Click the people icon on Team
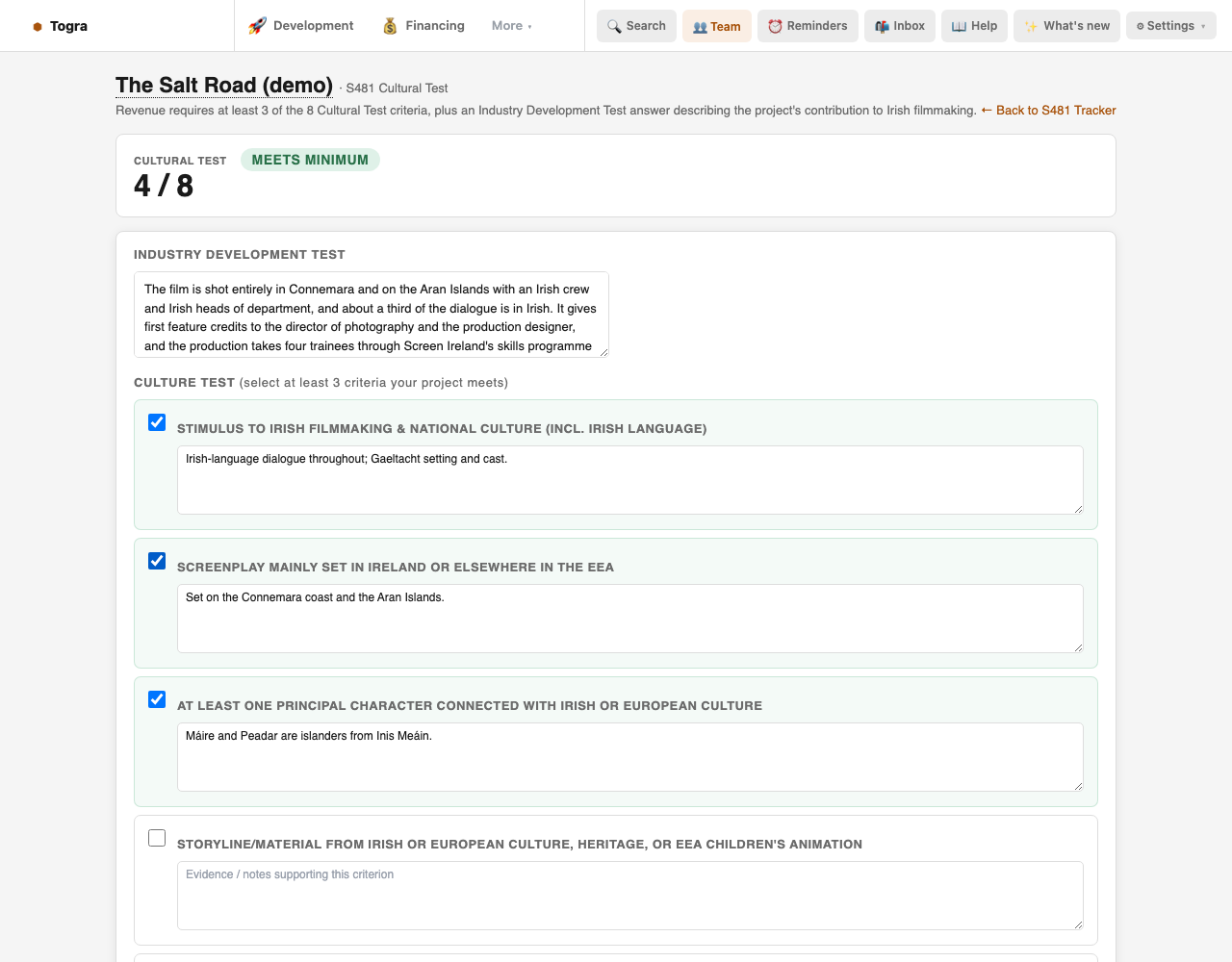 click(700, 27)
